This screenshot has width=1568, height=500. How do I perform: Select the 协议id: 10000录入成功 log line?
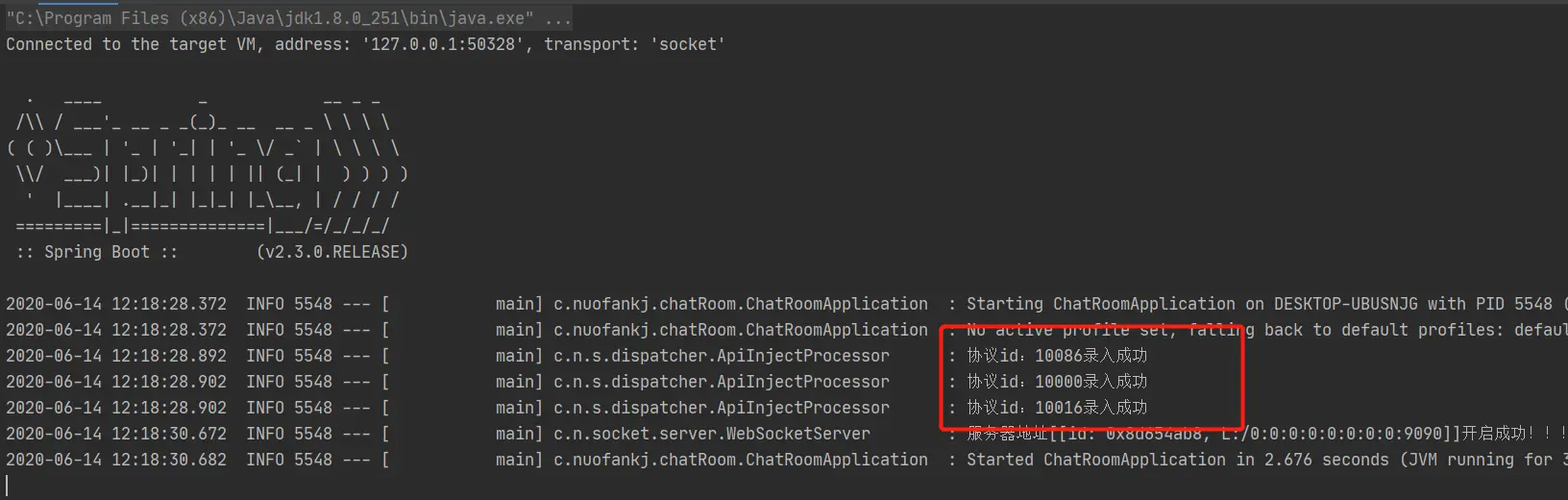1057,382
